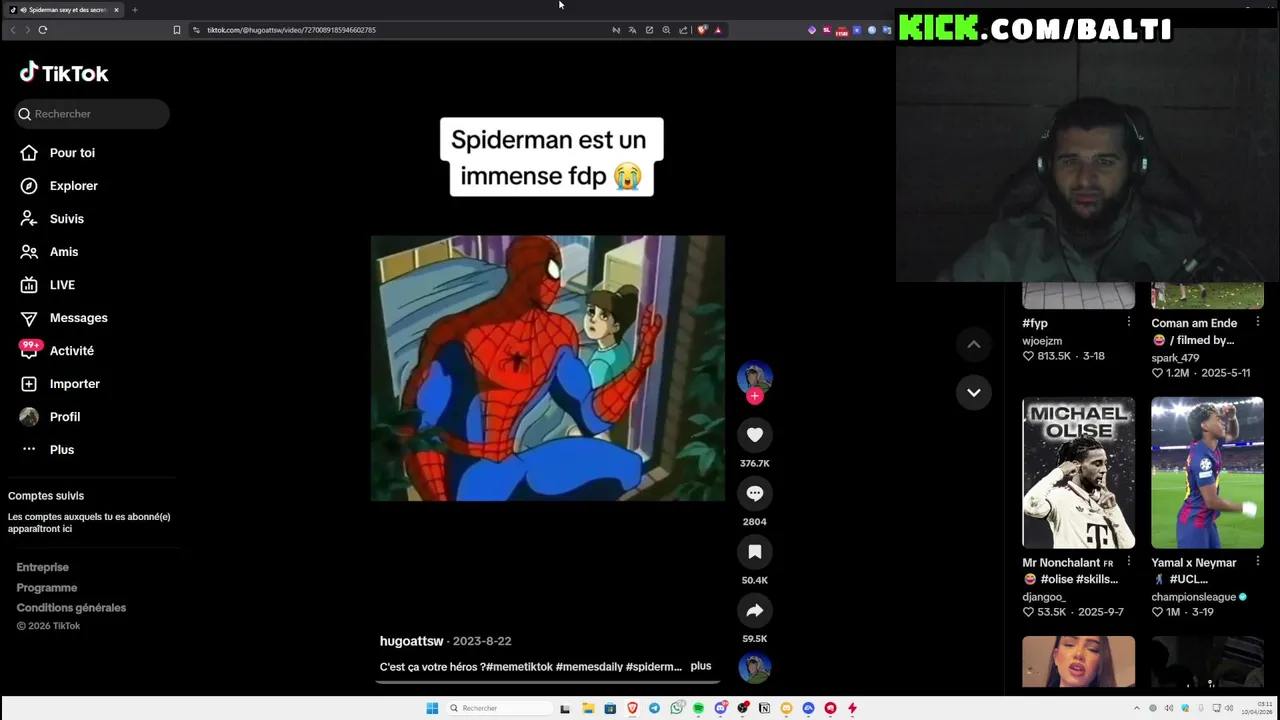Screen dimensions: 1280x720
Task: Click the Brave shields icon
Action: point(702,30)
